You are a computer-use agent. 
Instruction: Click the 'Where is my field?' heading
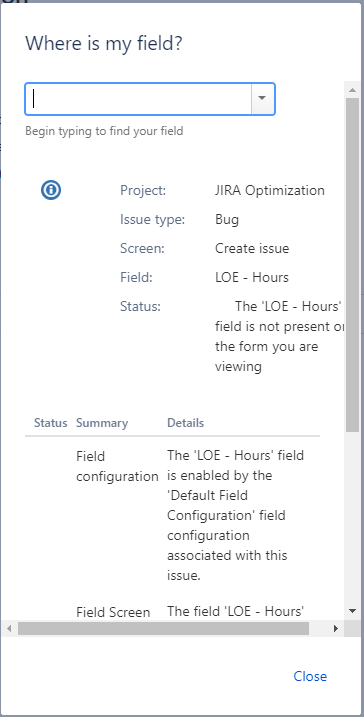coord(104,44)
